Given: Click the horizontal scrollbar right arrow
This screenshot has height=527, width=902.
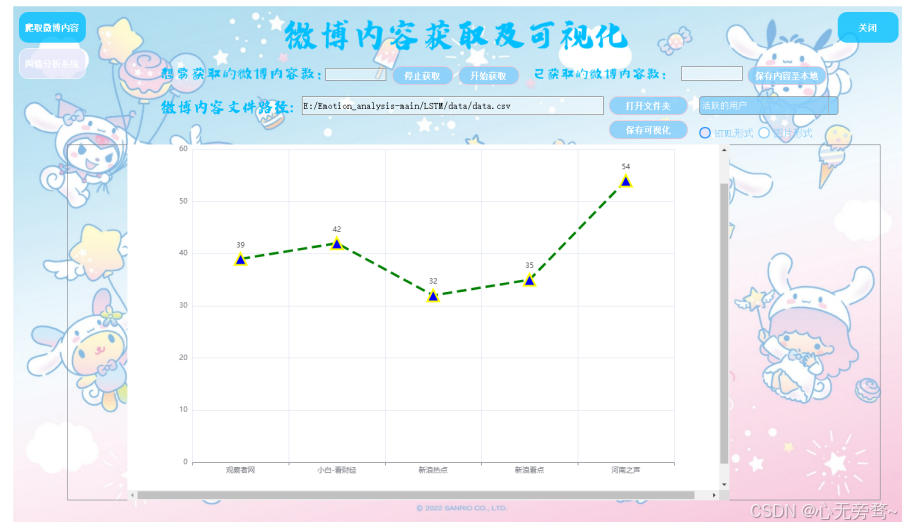Looking at the screenshot, I should tap(714, 495).
